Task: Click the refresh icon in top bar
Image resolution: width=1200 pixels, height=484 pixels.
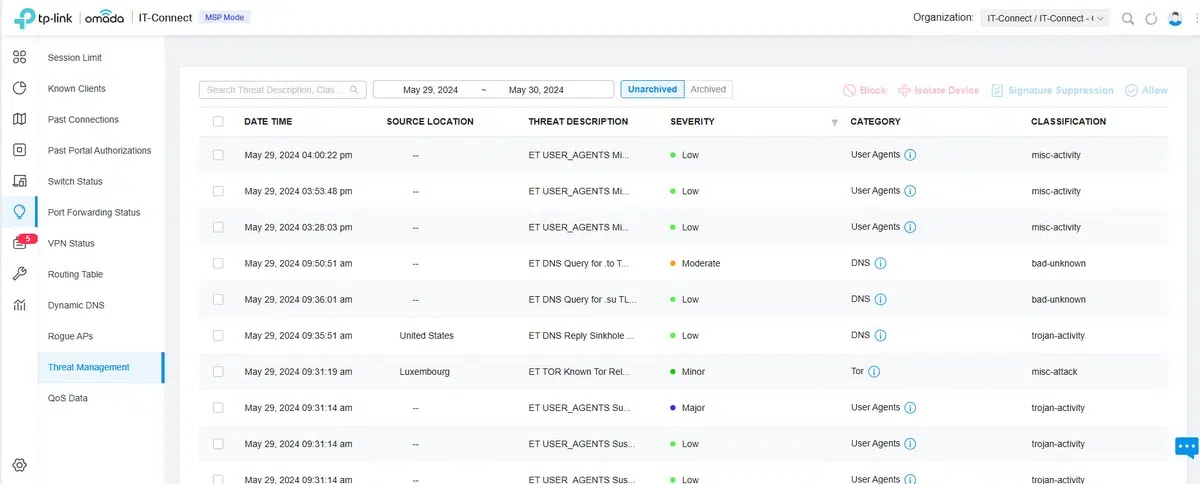Action: point(1151,18)
